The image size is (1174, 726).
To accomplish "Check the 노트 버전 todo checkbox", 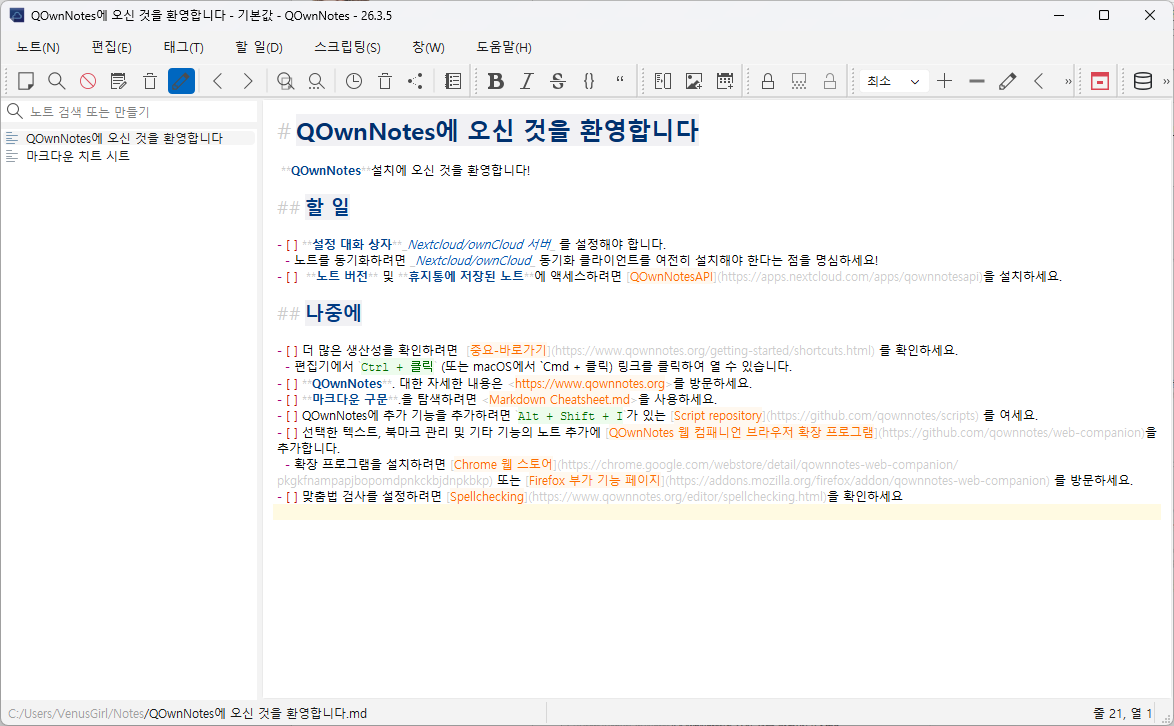I will [292, 277].
